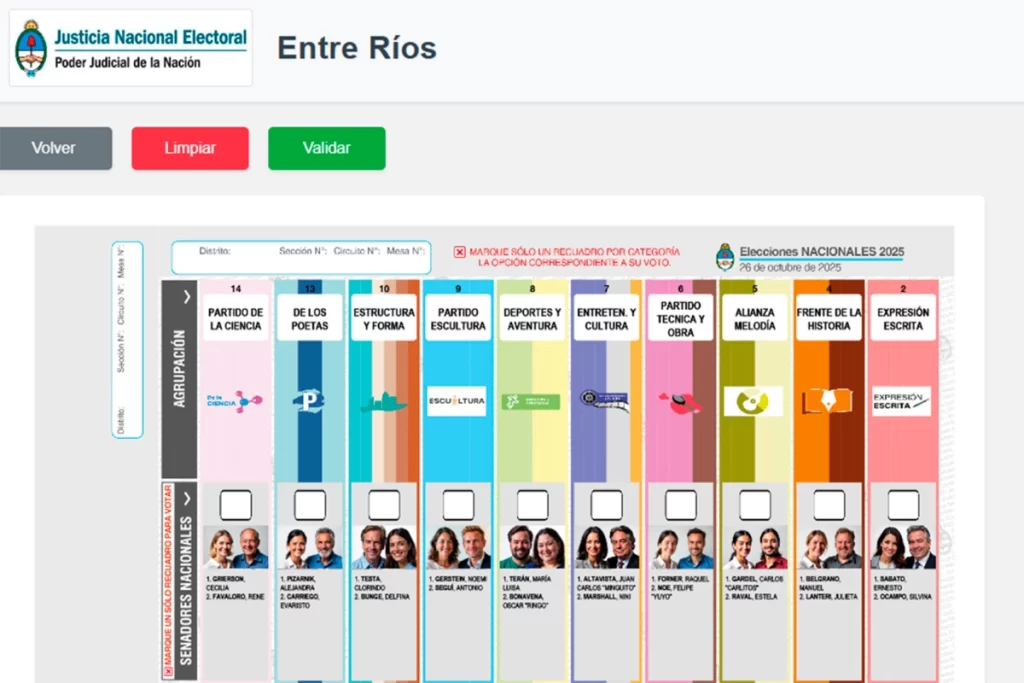Click the Frente de la Historia logo
This screenshot has height=683, width=1024.
click(827, 401)
